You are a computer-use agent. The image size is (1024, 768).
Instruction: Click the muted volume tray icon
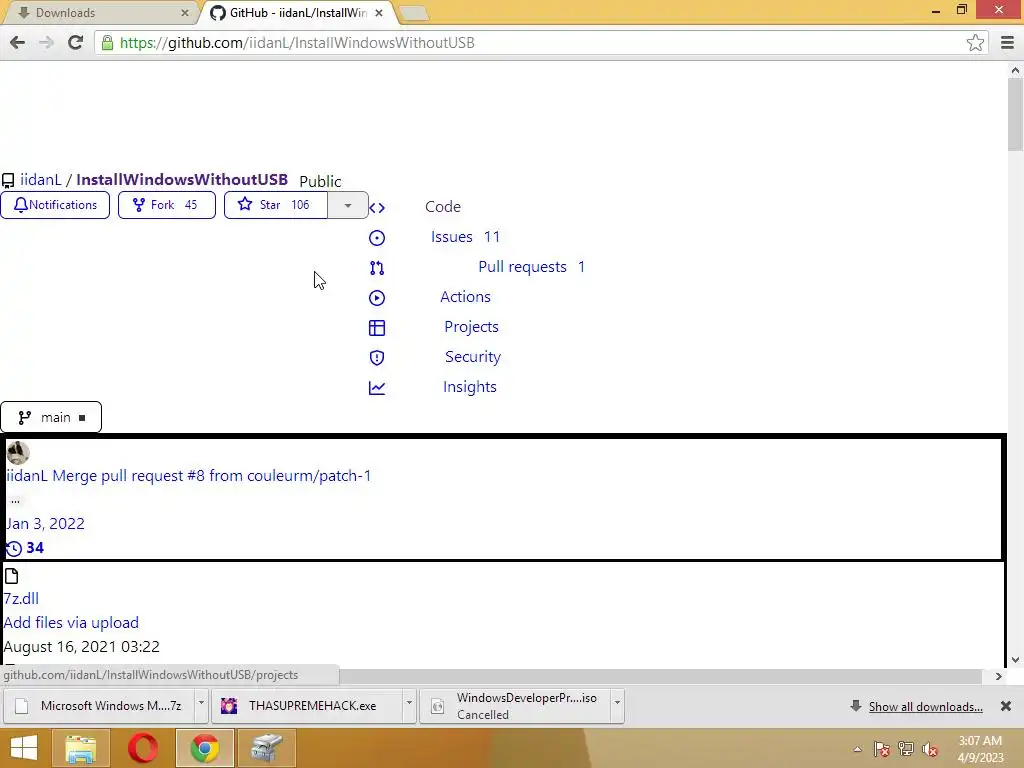point(929,749)
